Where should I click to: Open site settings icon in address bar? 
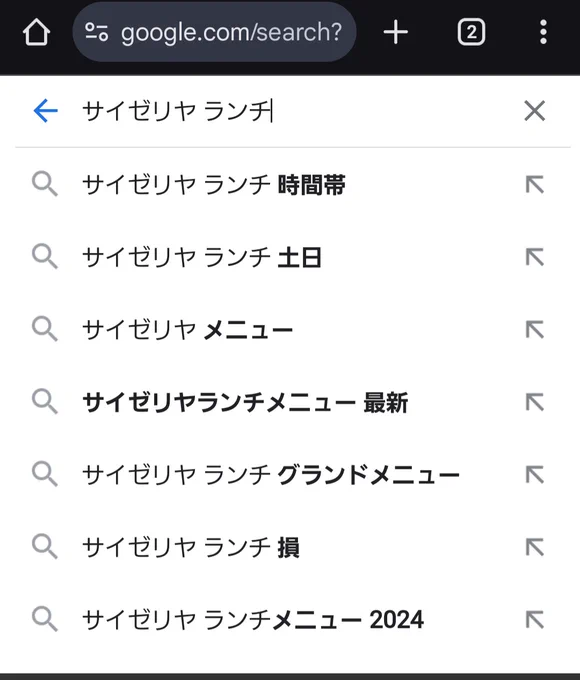point(96,32)
